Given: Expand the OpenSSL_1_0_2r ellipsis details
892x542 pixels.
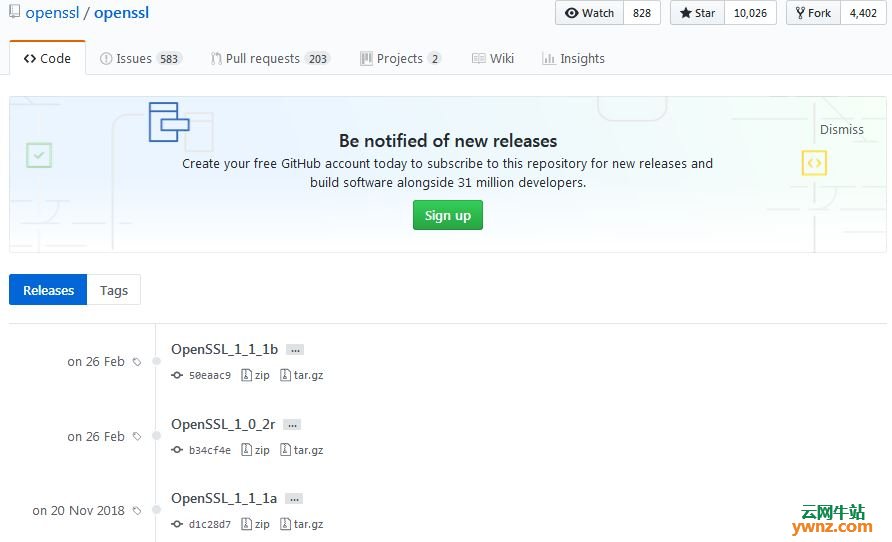Looking at the screenshot, I should (x=292, y=425).
